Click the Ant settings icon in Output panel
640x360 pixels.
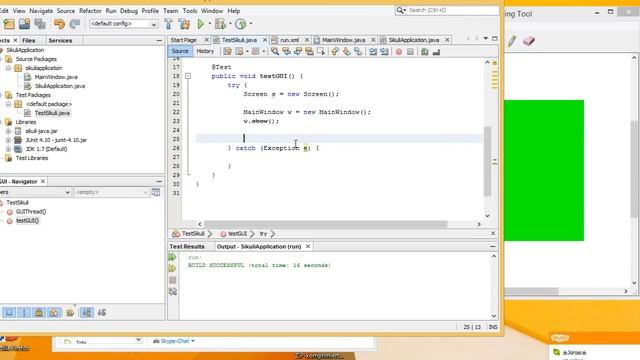pyautogui.click(x=173, y=291)
